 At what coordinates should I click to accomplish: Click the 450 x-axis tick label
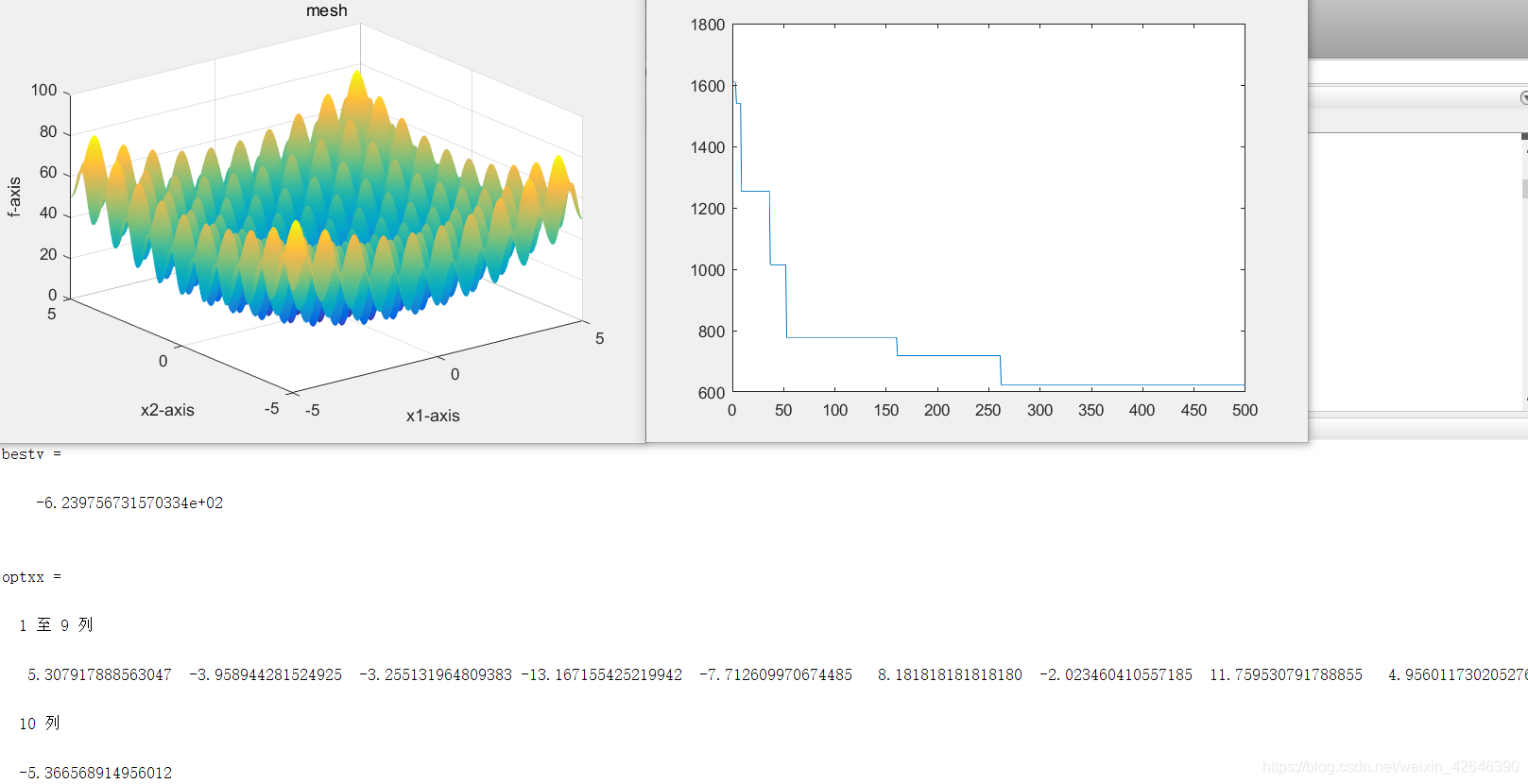pyautogui.click(x=1194, y=410)
